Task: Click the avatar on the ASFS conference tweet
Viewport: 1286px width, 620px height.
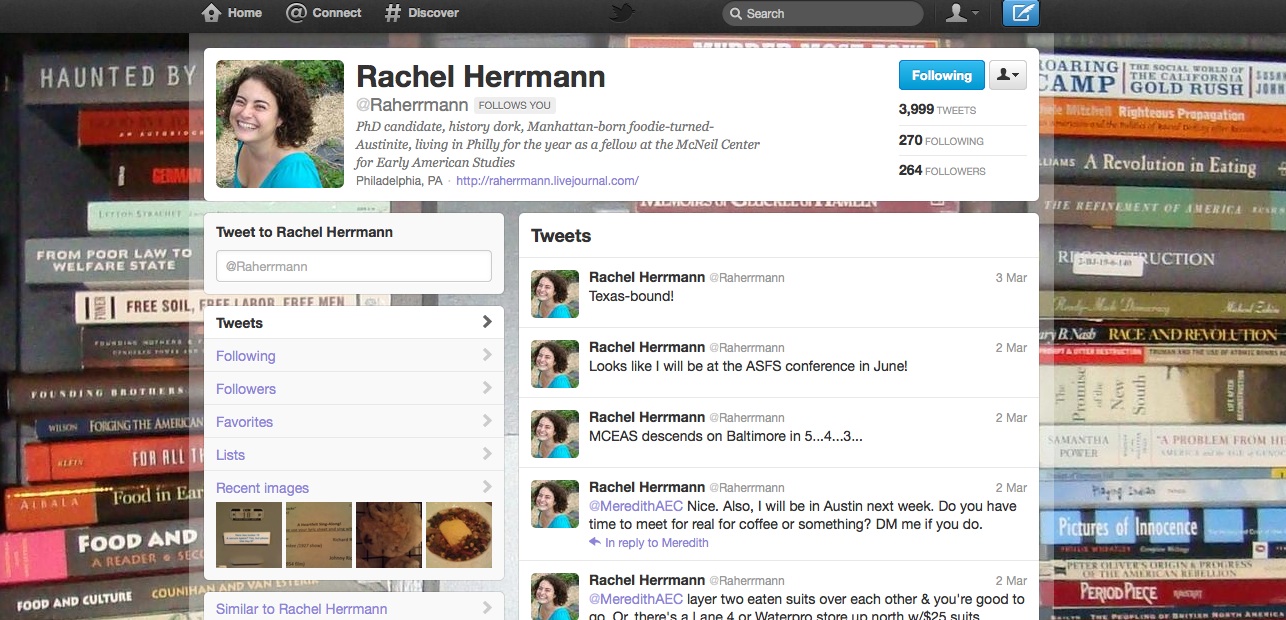Action: pos(555,364)
